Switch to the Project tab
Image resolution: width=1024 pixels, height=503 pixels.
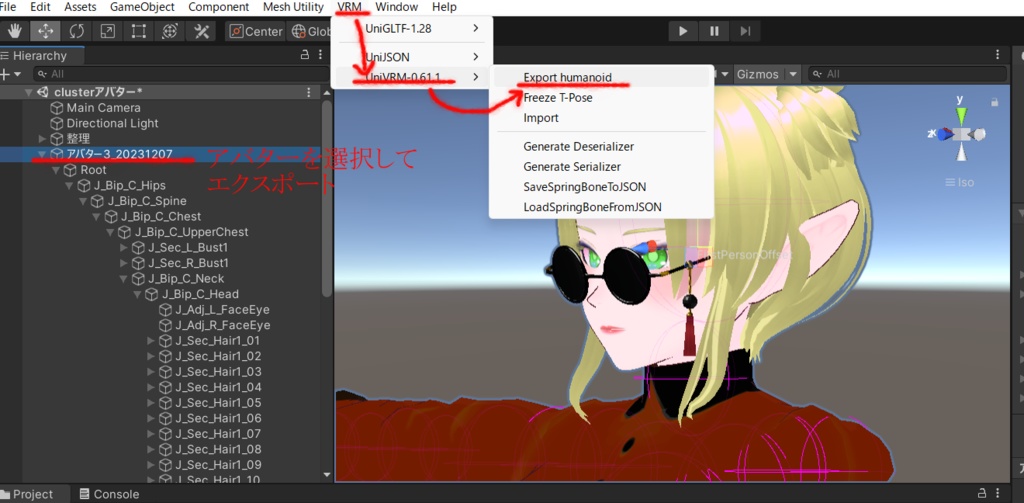(x=27, y=495)
